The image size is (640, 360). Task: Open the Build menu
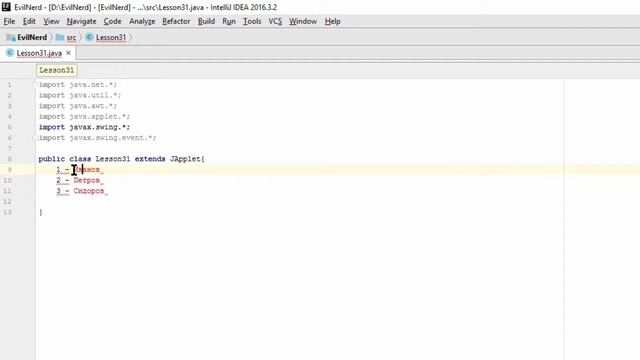point(207,21)
